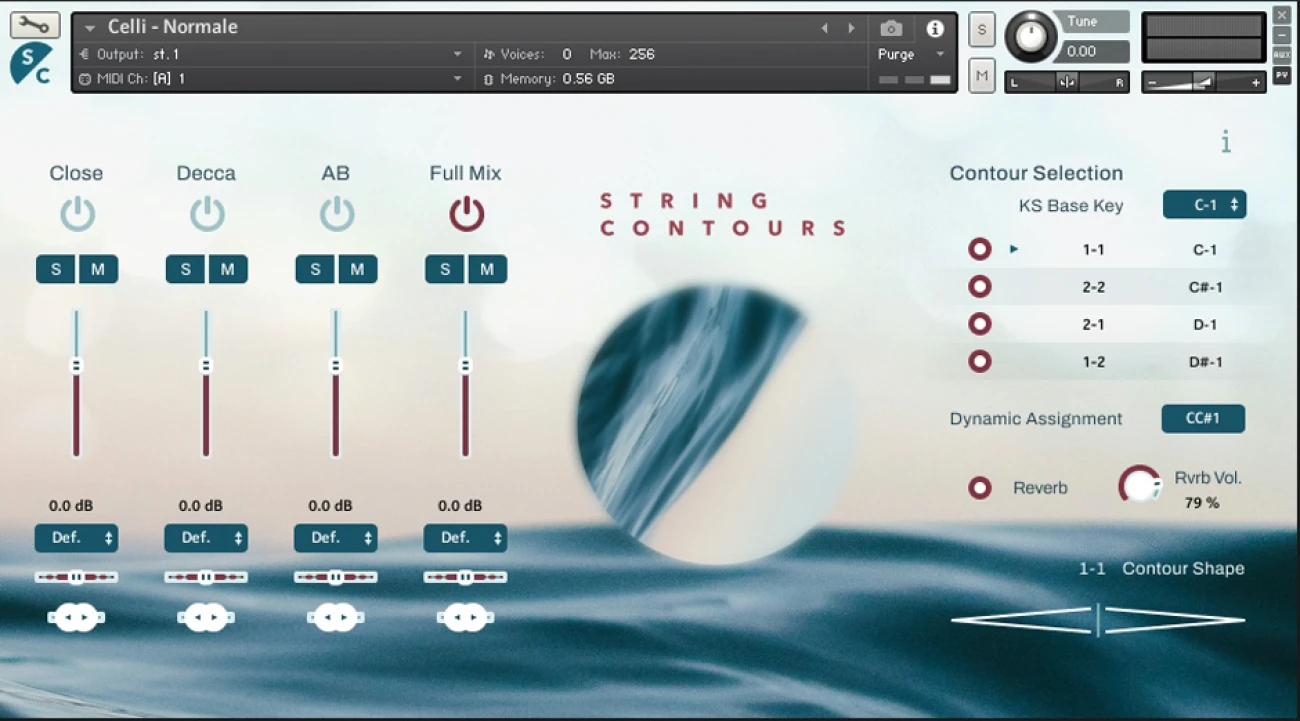Open the KS Base Key dropdown
The image size is (1300, 721).
click(x=1204, y=205)
